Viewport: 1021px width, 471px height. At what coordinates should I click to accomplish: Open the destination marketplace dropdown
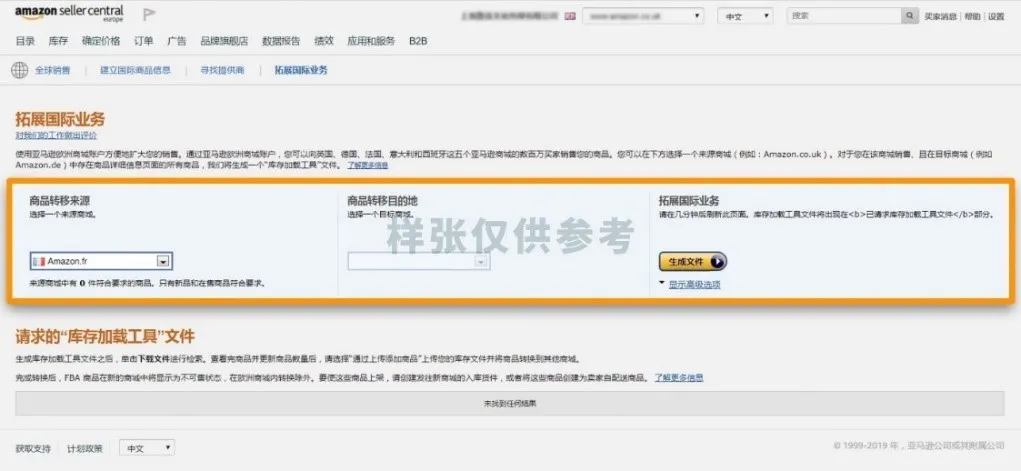click(x=419, y=261)
